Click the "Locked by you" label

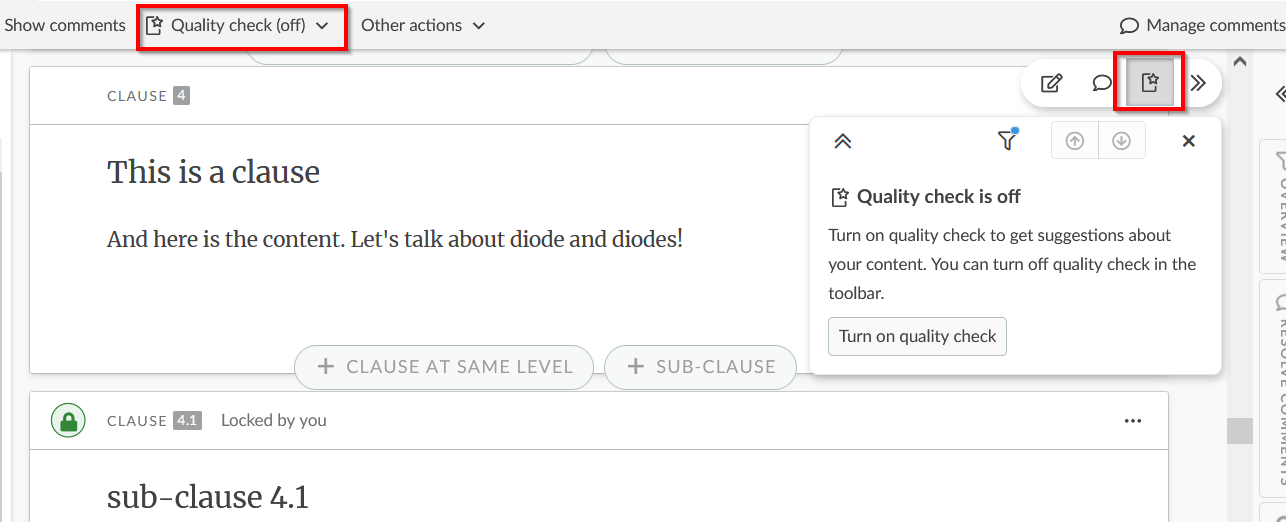[x=274, y=421]
